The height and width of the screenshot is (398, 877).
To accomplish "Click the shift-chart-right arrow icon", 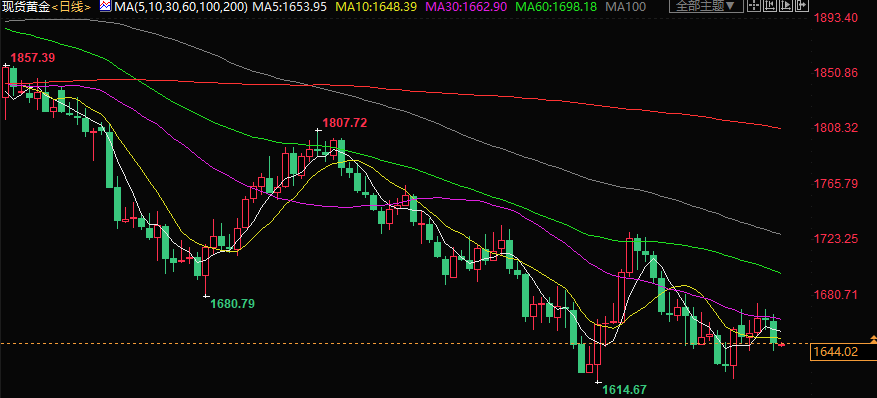I will pyautogui.click(x=802, y=6).
